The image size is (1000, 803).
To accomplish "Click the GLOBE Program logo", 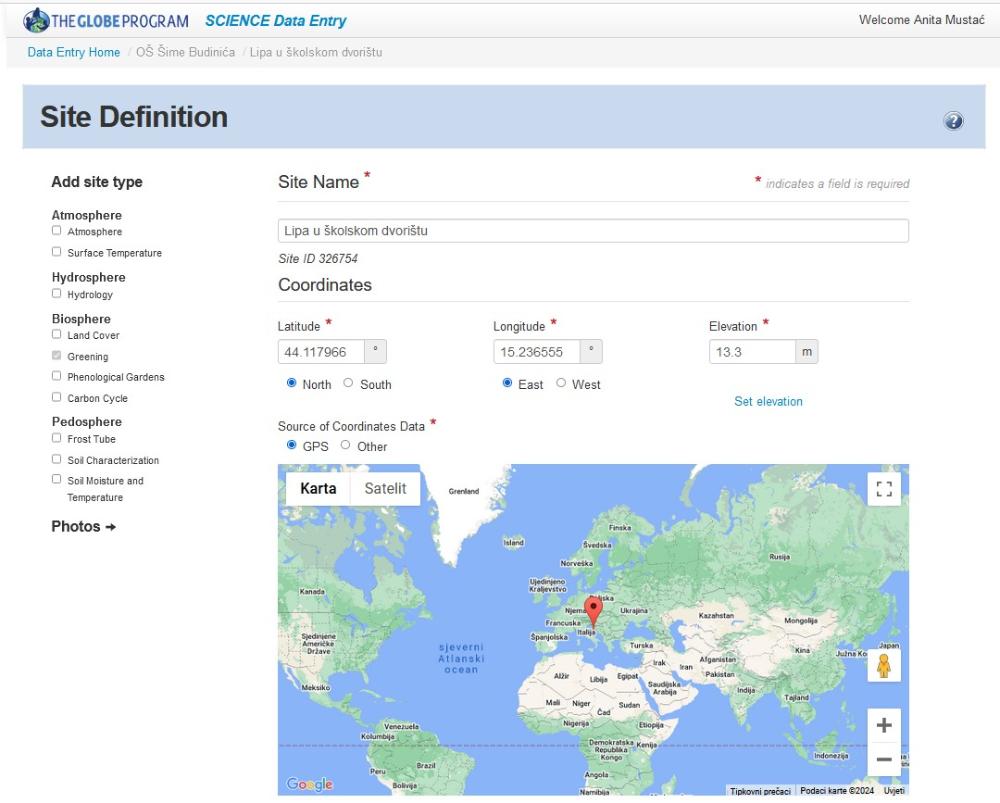I will [107, 20].
